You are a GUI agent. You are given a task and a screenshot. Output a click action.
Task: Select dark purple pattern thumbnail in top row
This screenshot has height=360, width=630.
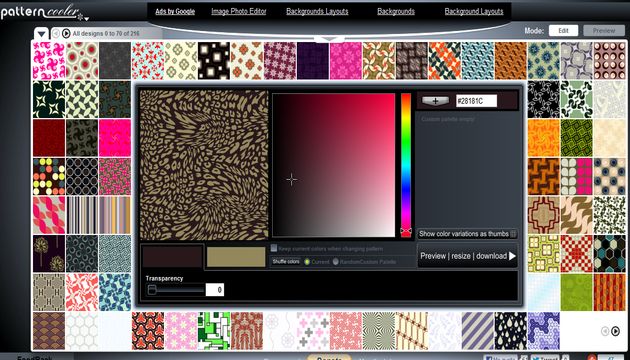pos(313,61)
